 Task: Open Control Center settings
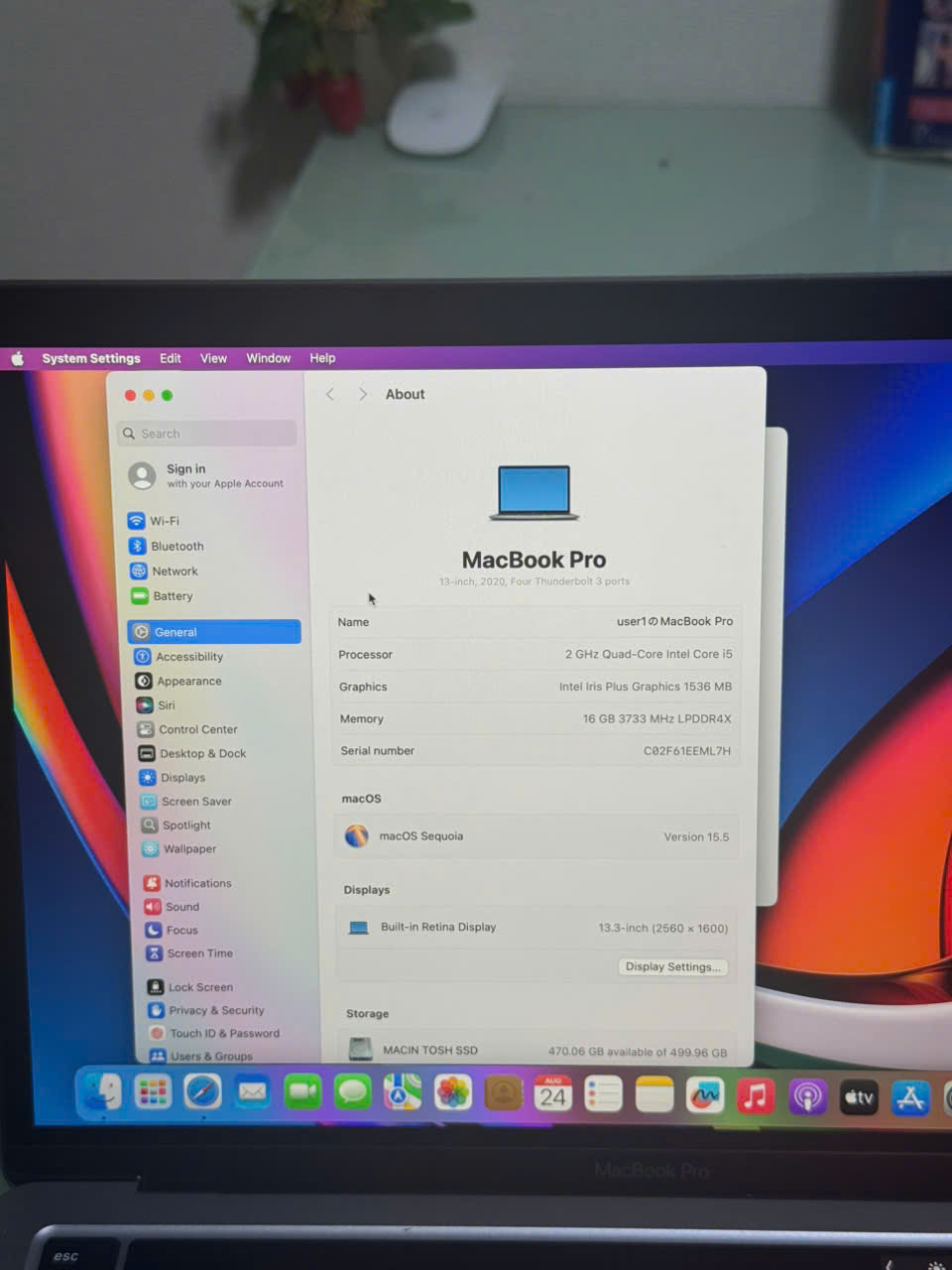pyautogui.click(x=187, y=729)
